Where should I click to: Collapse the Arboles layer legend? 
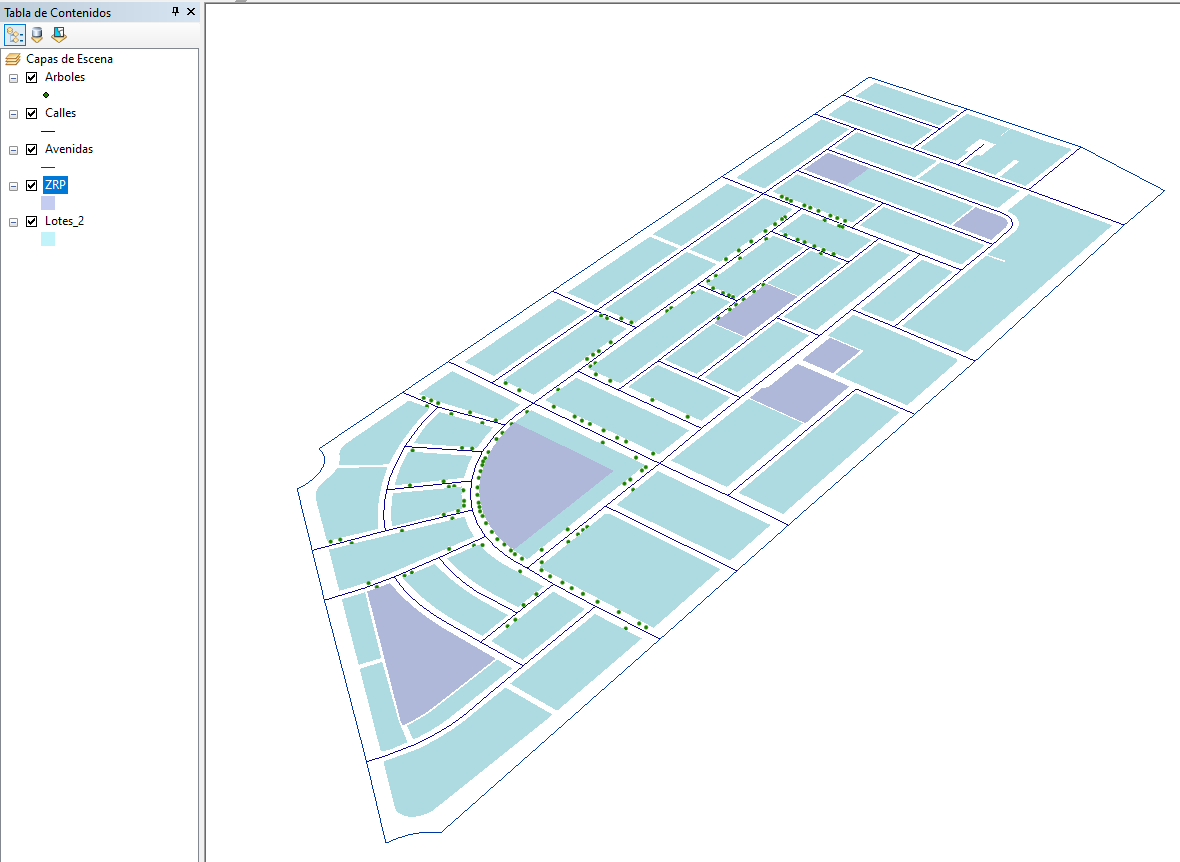click(14, 78)
